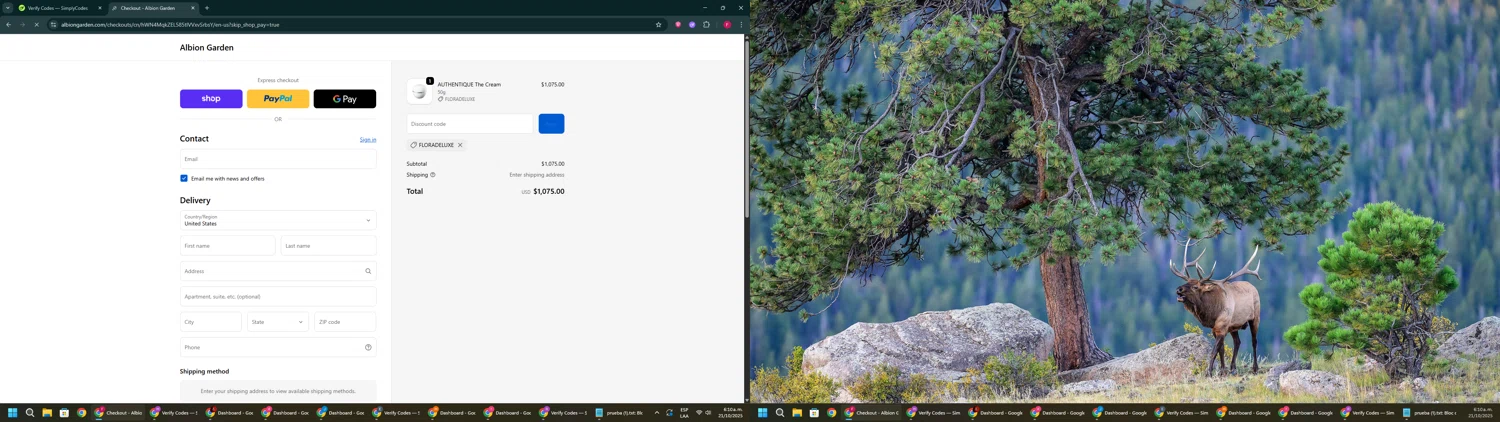Open the pink extension icon in toolbar
This screenshot has height=422, width=1500.
678,25
